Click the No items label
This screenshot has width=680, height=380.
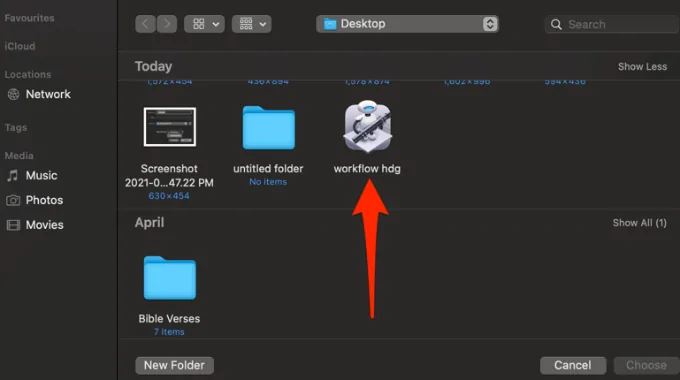point(268,182)
